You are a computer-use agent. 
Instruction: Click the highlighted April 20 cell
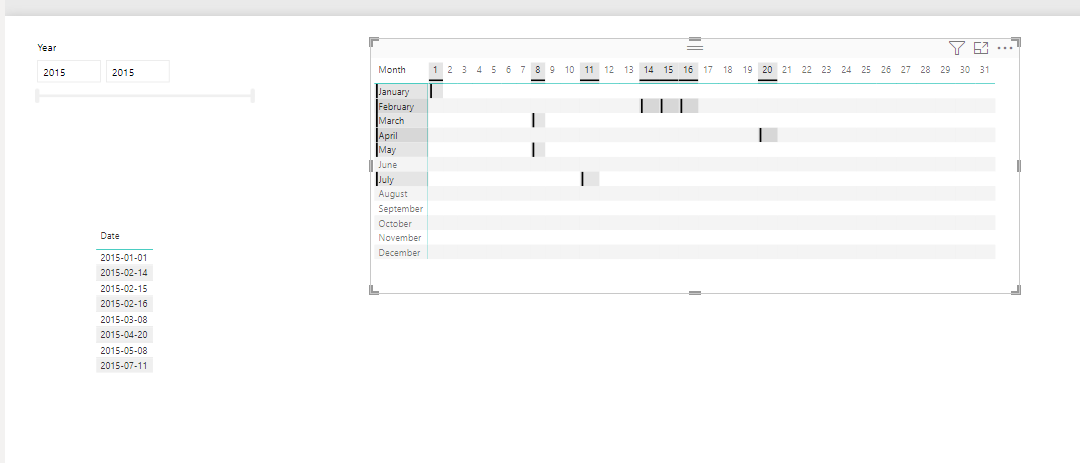click(x=768, y=135)
